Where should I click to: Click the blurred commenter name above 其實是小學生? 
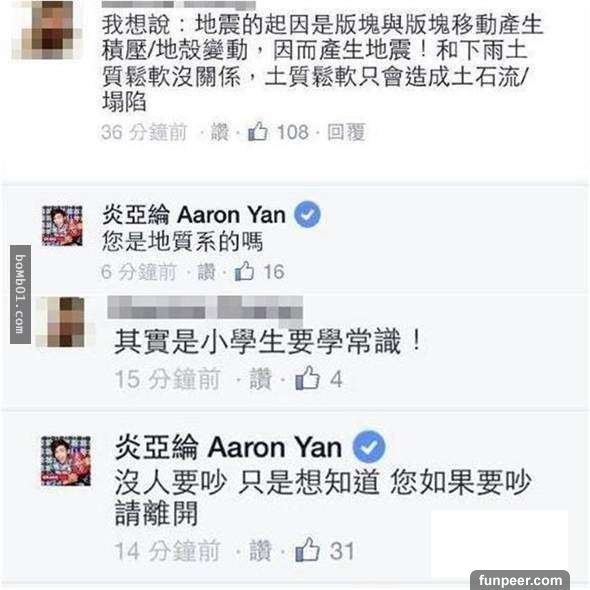205,309
